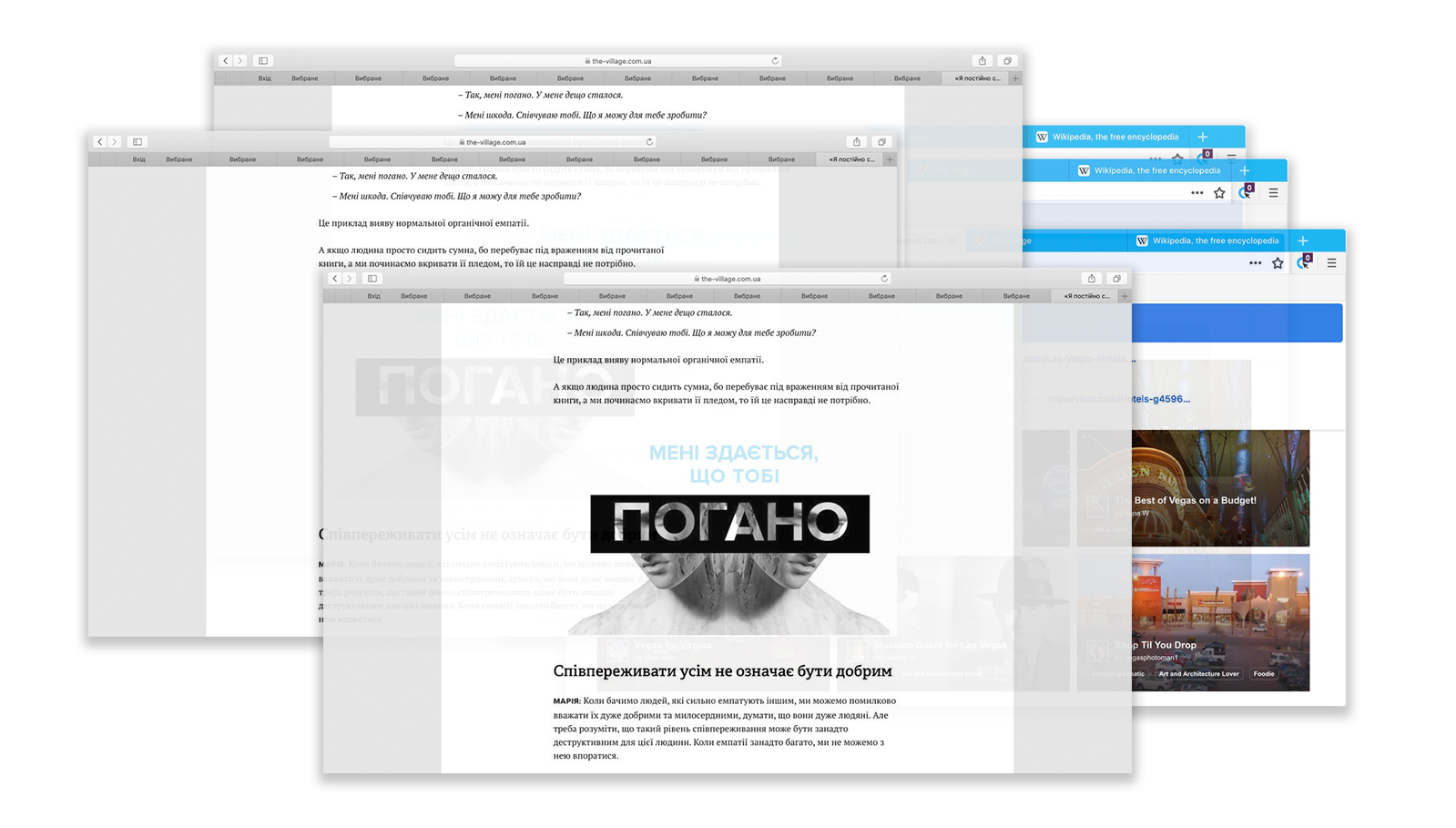This screenshot has height=828, width=1456.
Task: Go forward in the middle Safari window
Action: coord(114,142)
